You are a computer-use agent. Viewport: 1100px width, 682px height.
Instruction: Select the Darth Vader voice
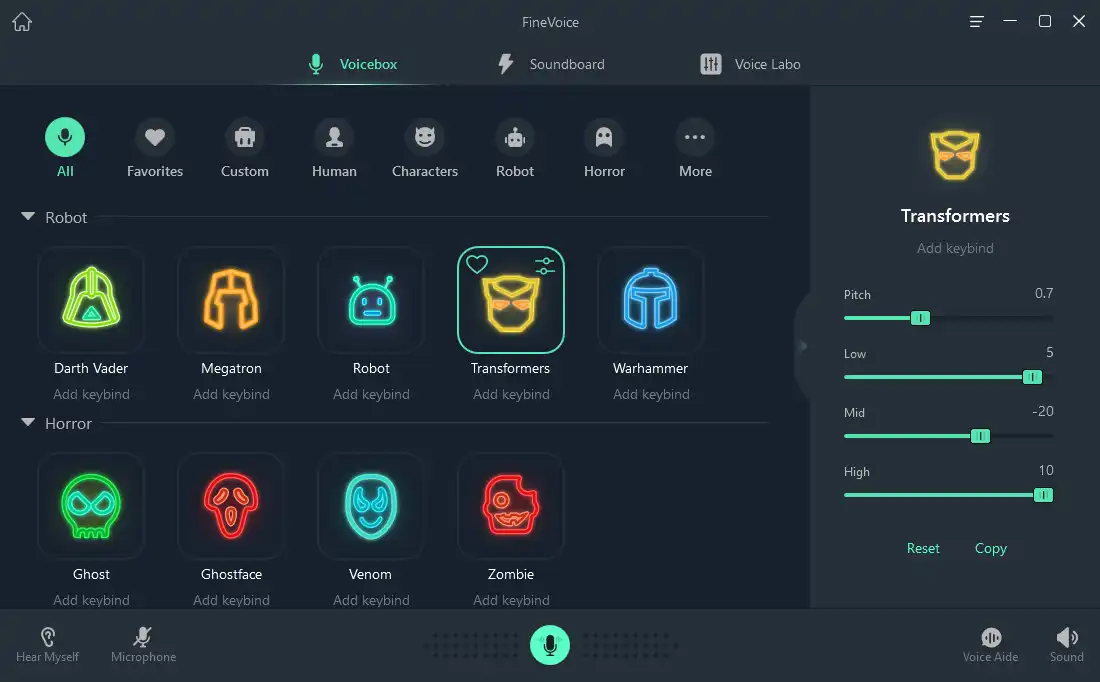pyautogui.click(x=91, y=300)
